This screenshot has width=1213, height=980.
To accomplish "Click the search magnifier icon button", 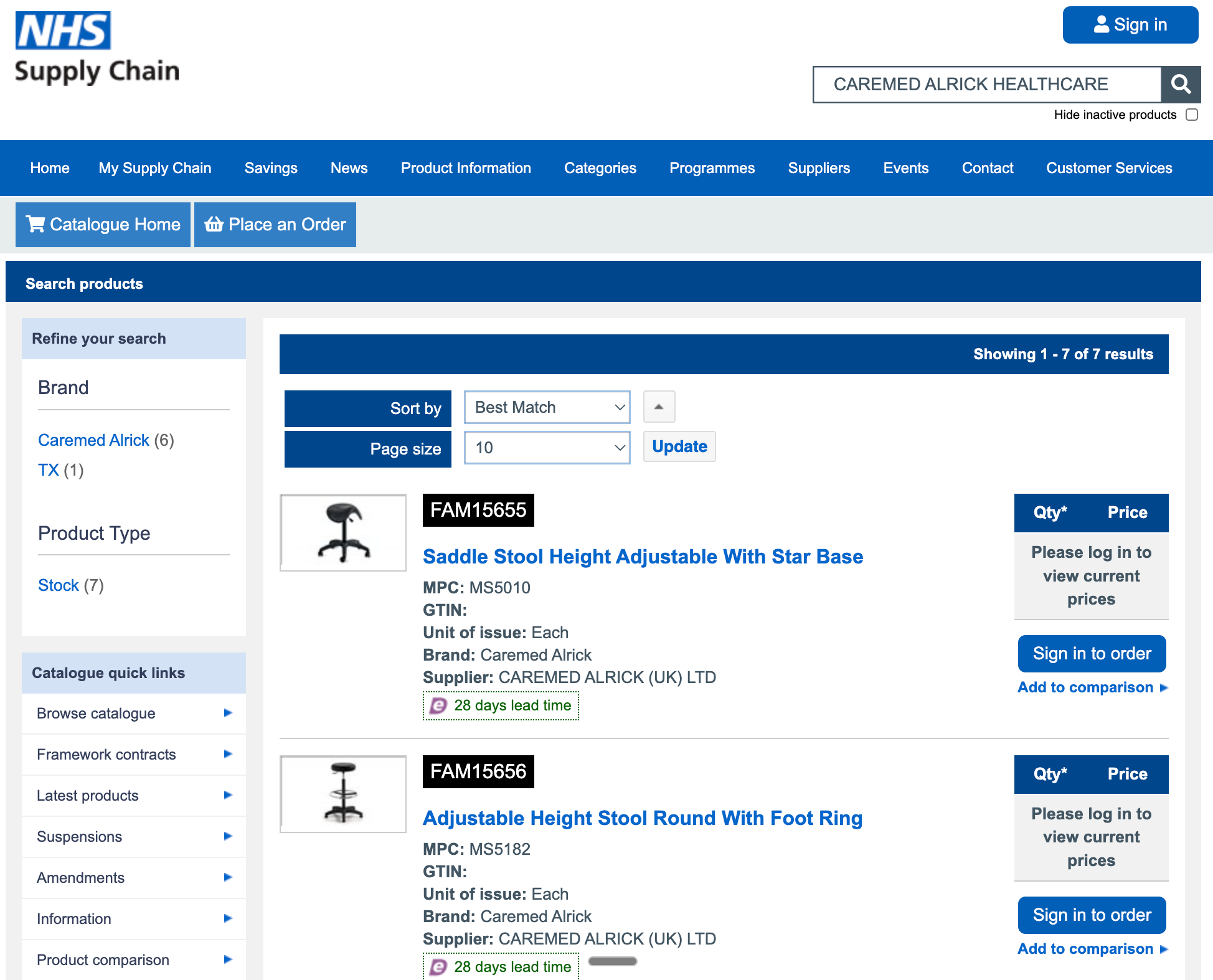I will (1180, 84).
